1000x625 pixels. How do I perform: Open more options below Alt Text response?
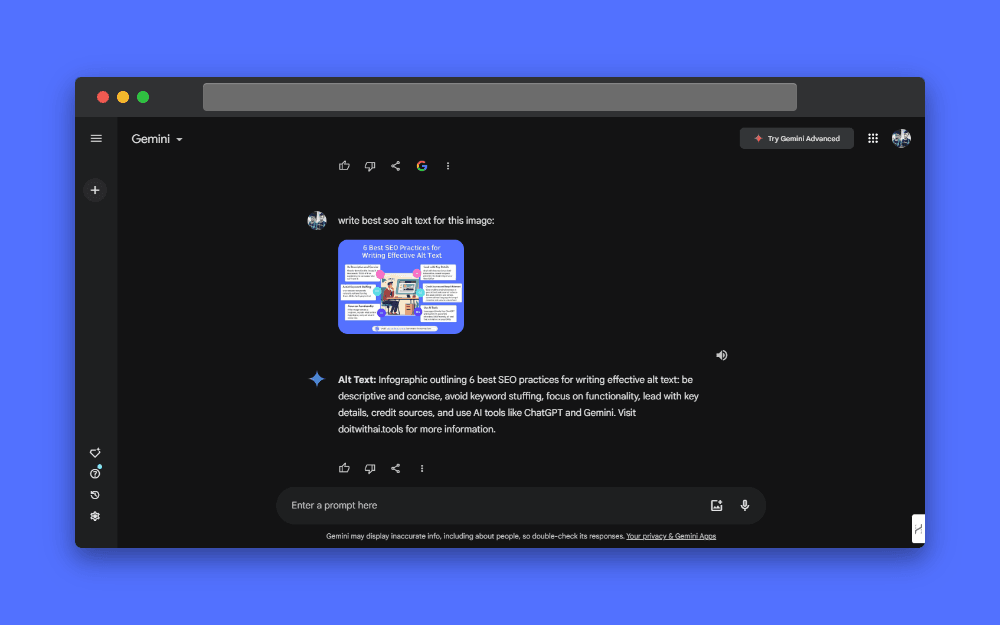click(422, 468)
